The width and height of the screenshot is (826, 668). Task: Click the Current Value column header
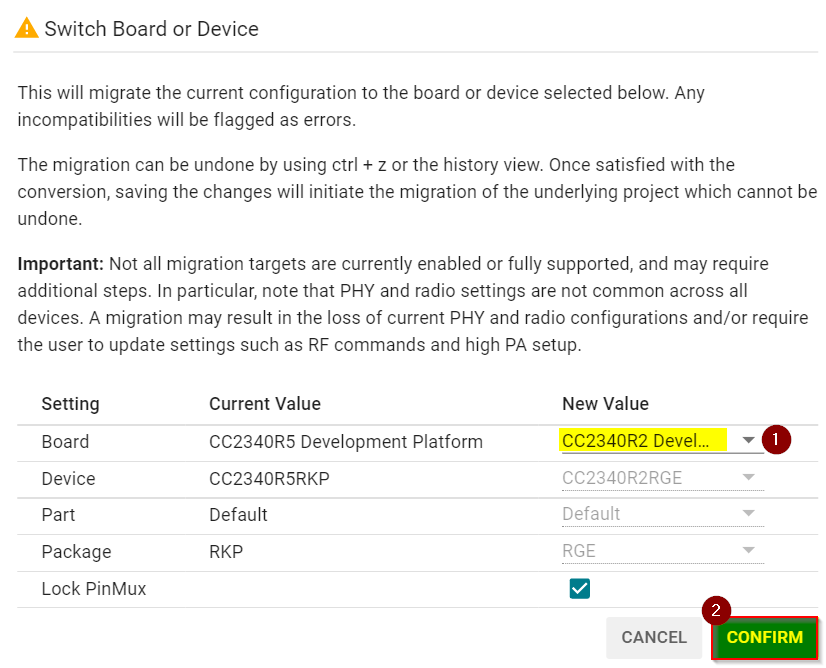click(x=265, y=404)
